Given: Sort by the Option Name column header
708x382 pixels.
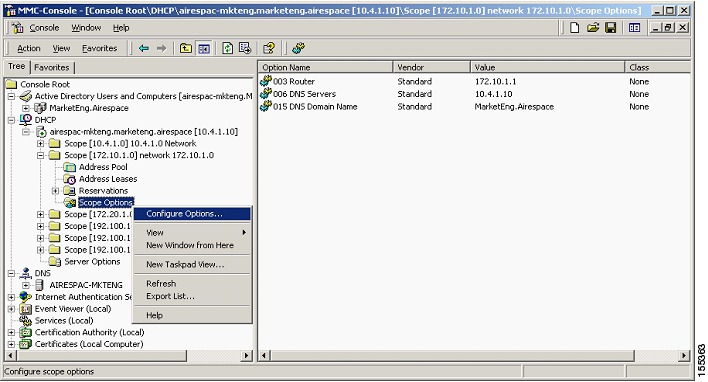Looking at the screenshot, I should pos(326,67).
